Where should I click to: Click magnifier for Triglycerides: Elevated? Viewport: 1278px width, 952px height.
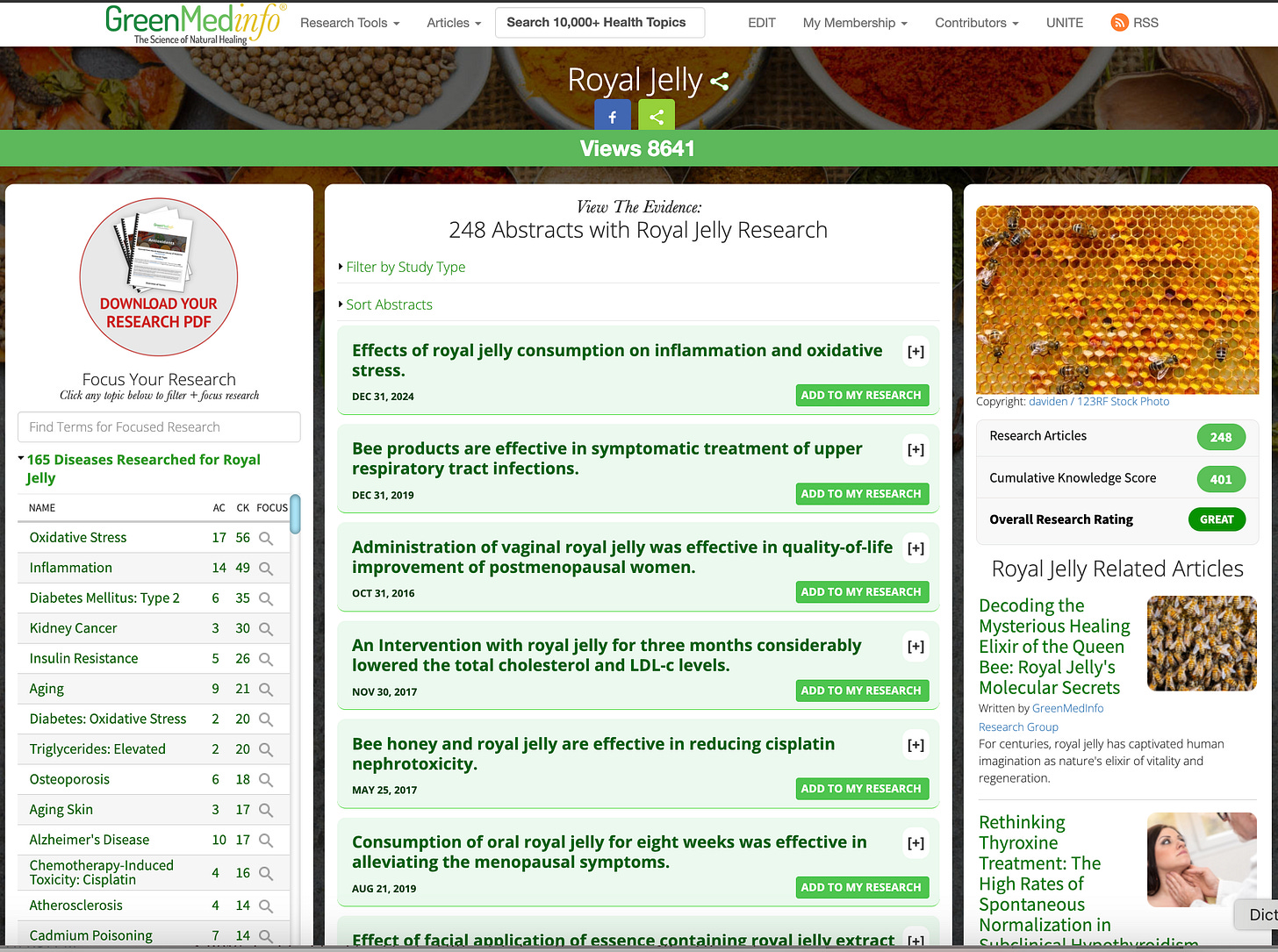point(266,750)
